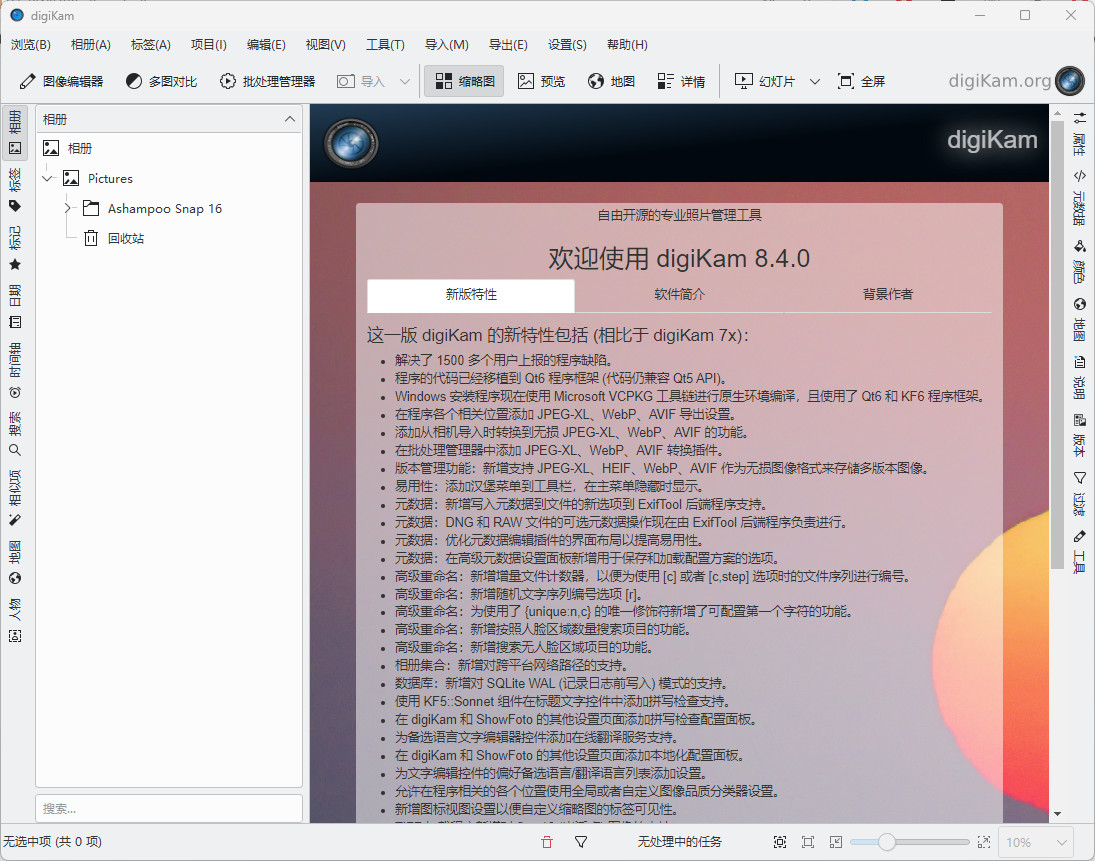Open the 导入(M) menu
The image size is (1095, 861).
tap(447, 45)
